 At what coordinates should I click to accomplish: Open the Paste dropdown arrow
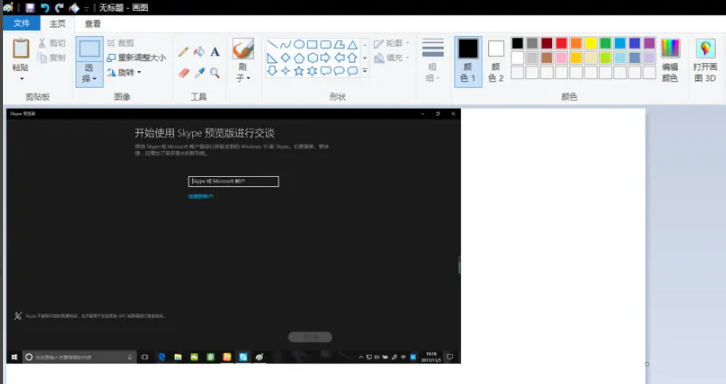[21, 79]
